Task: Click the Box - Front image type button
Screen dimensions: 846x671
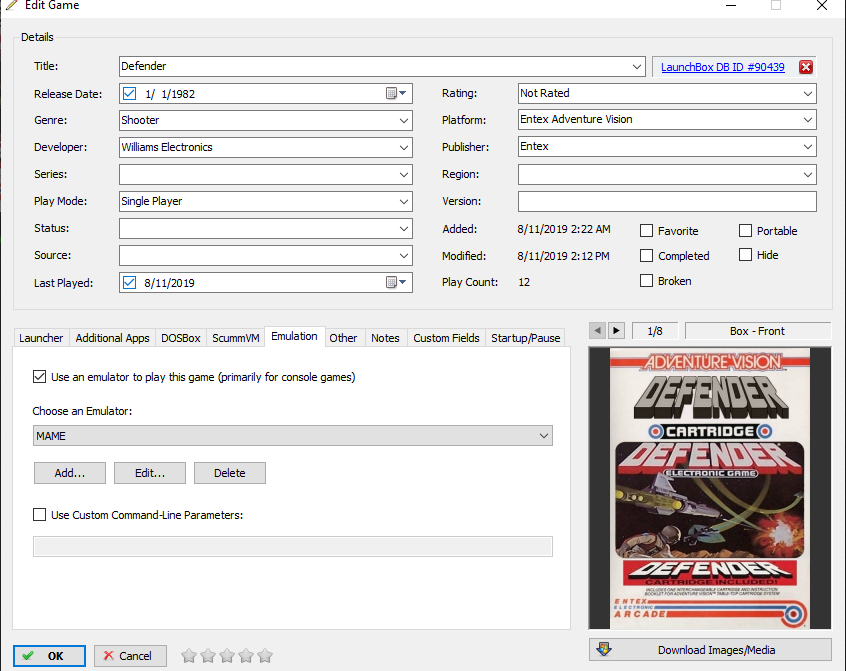Action: pos(758,331)
